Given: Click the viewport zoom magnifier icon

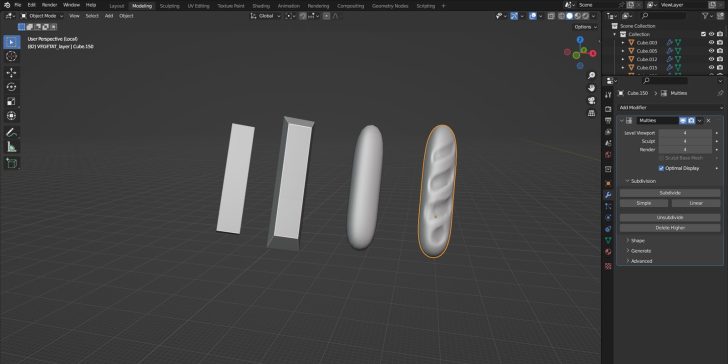Looking at the screenshot, I should click(x=592, y=75).
